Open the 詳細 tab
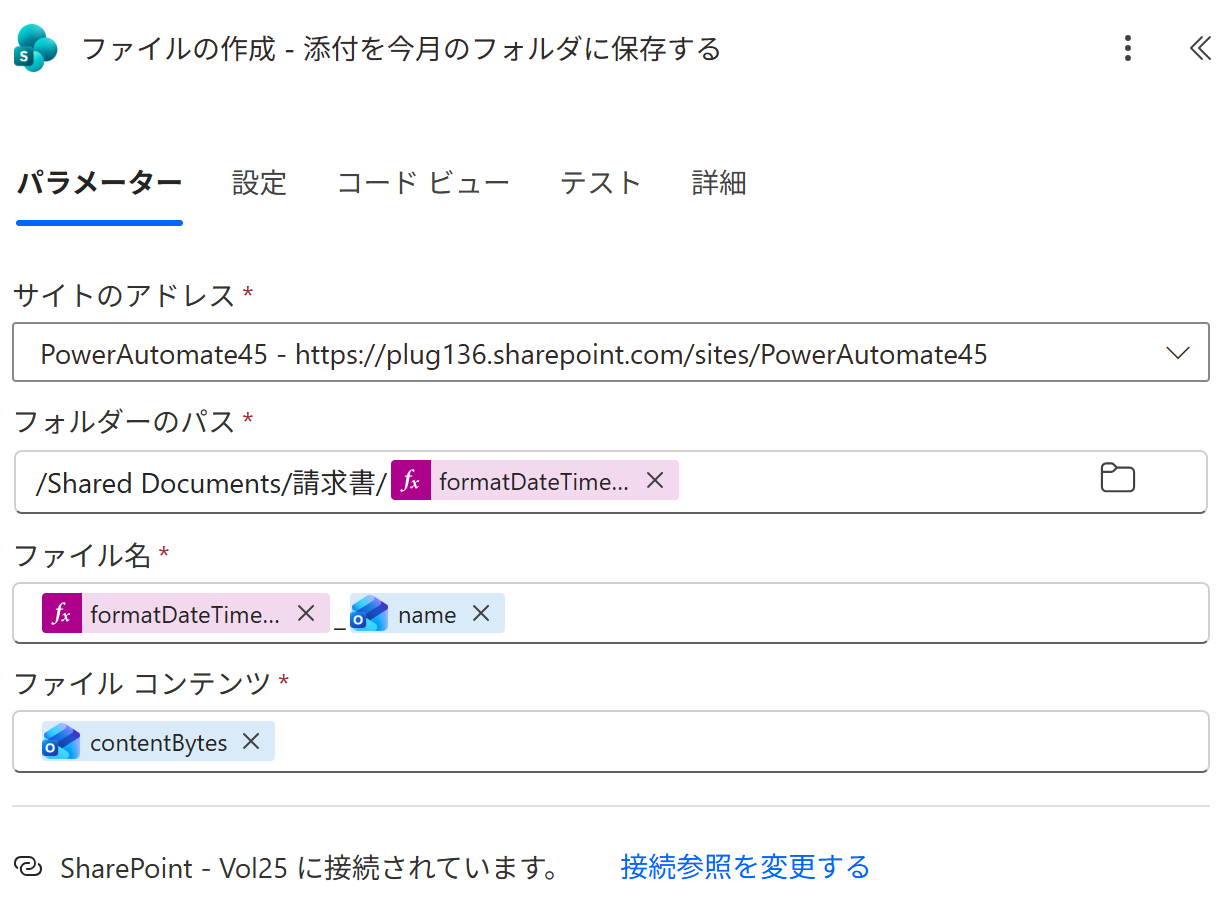Screen dimensions: 1225x920 [719, 183]
